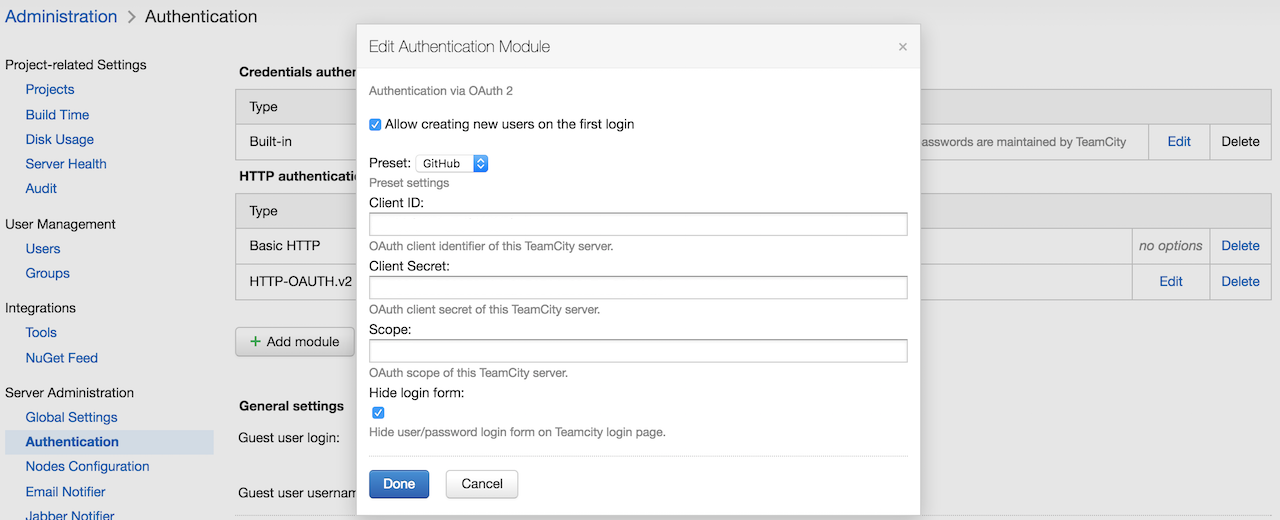Open the Preset GitHub dropdown
Viewport: 1280px width, 520px height.
coord(452,163)
